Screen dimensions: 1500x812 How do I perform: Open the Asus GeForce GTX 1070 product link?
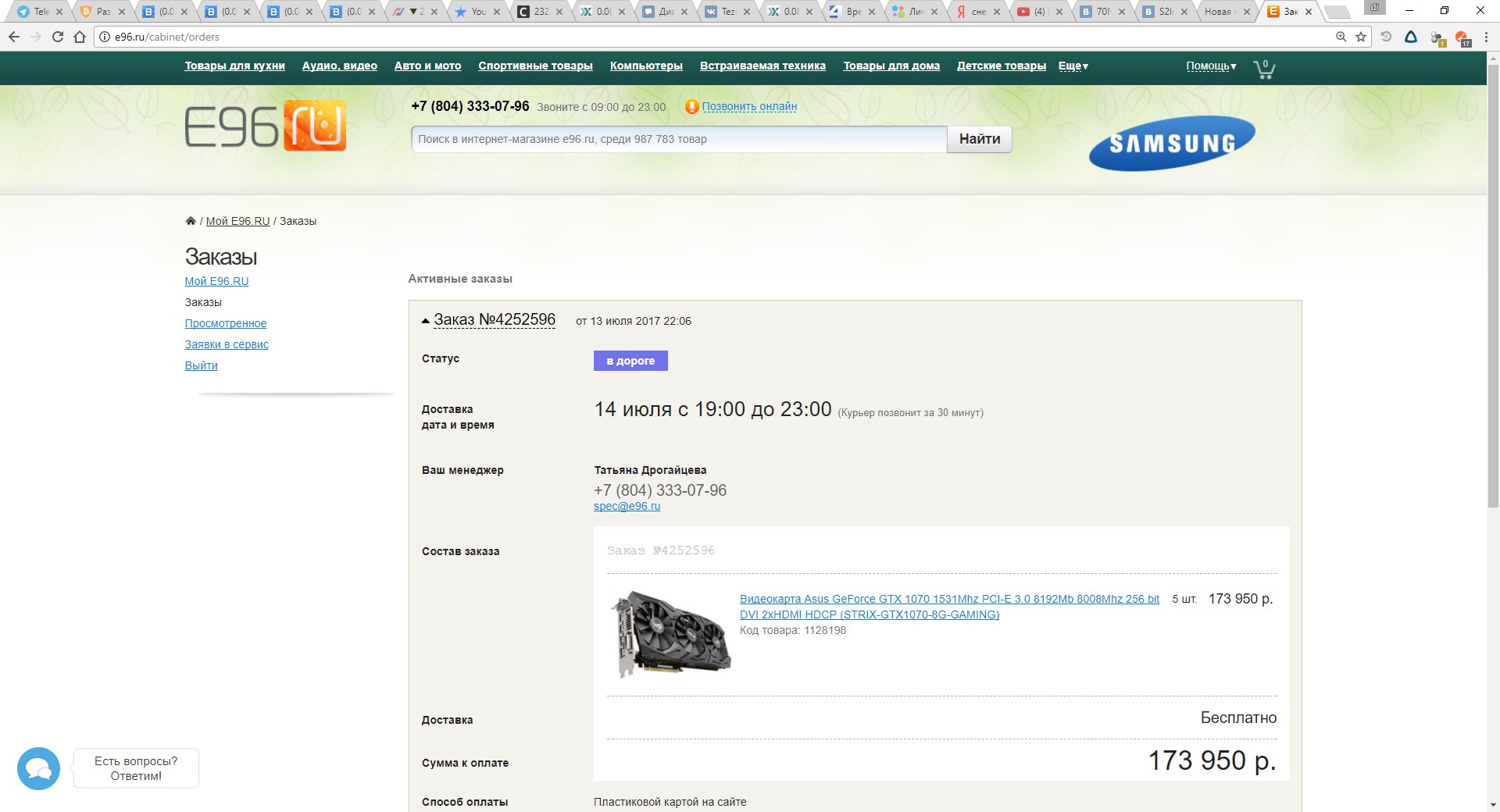949,607
